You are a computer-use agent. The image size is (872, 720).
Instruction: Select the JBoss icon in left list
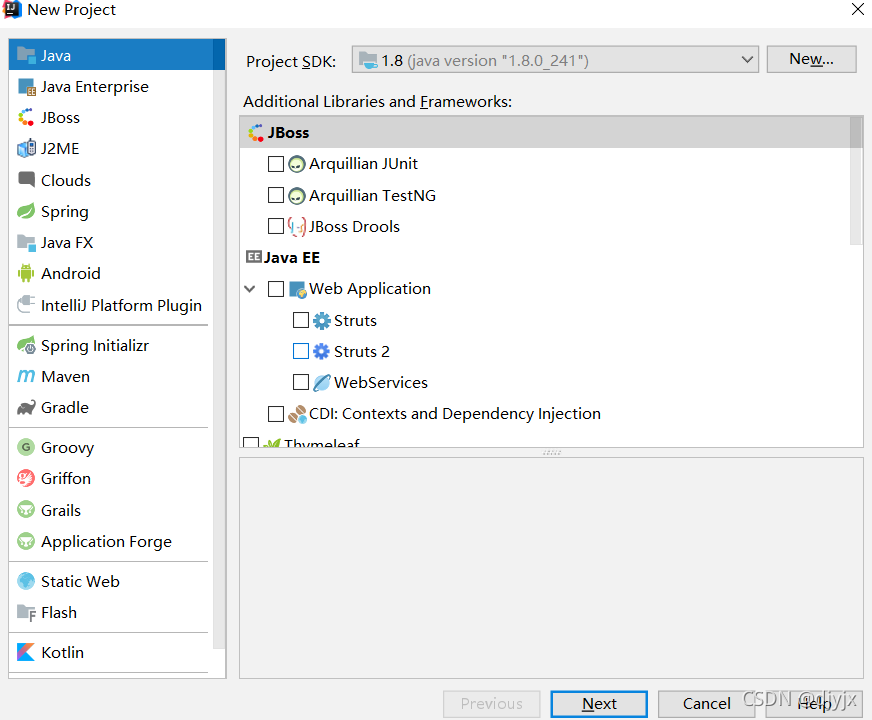click(x=26, y=117)
